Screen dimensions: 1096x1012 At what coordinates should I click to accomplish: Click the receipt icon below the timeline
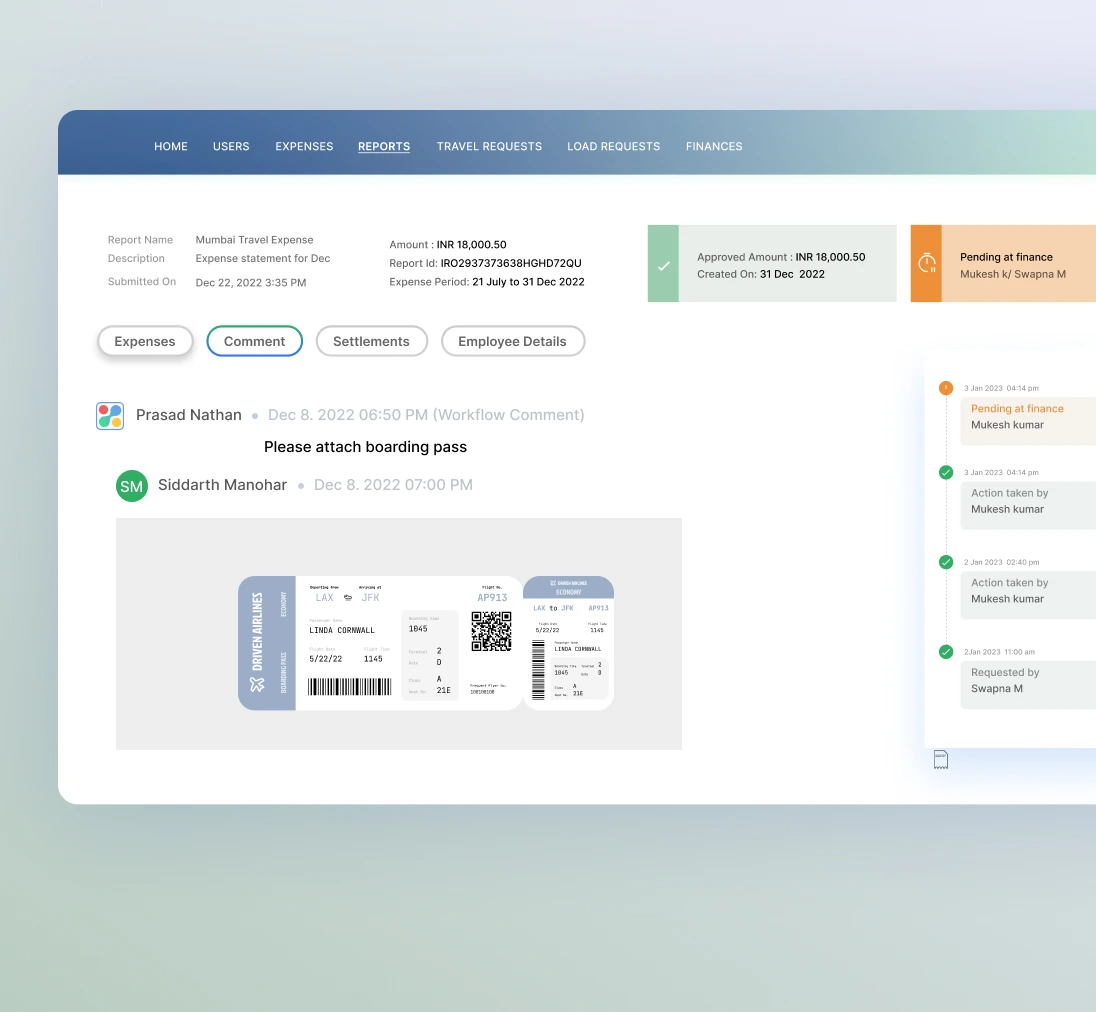pos(940,759)
